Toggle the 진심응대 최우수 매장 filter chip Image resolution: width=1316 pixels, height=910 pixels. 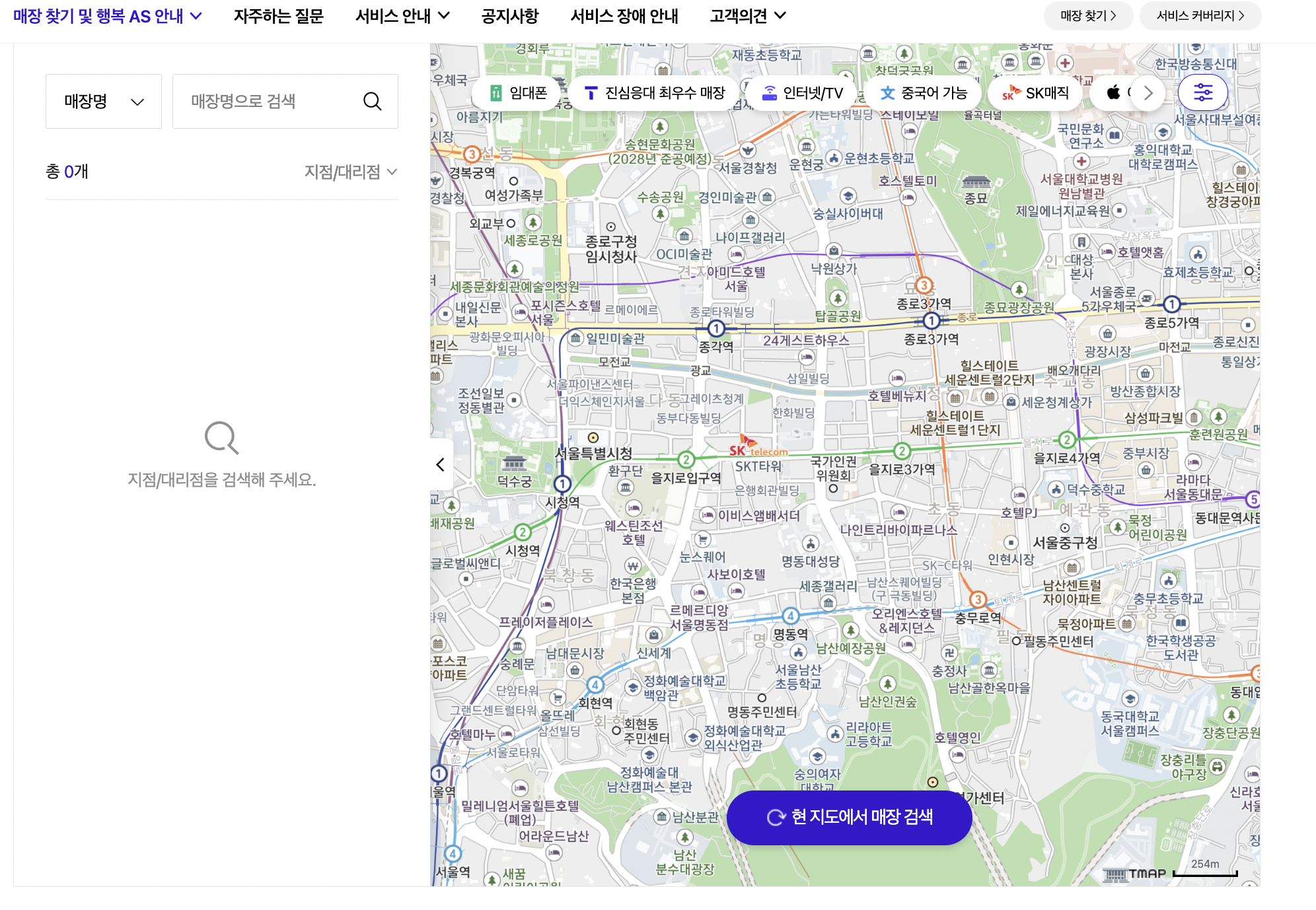tap(655, 92)
